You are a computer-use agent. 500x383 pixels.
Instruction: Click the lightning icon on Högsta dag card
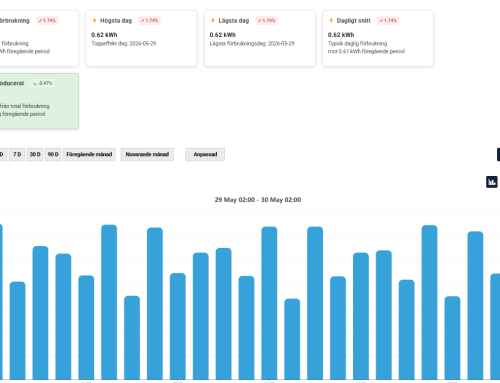(95, 20)
